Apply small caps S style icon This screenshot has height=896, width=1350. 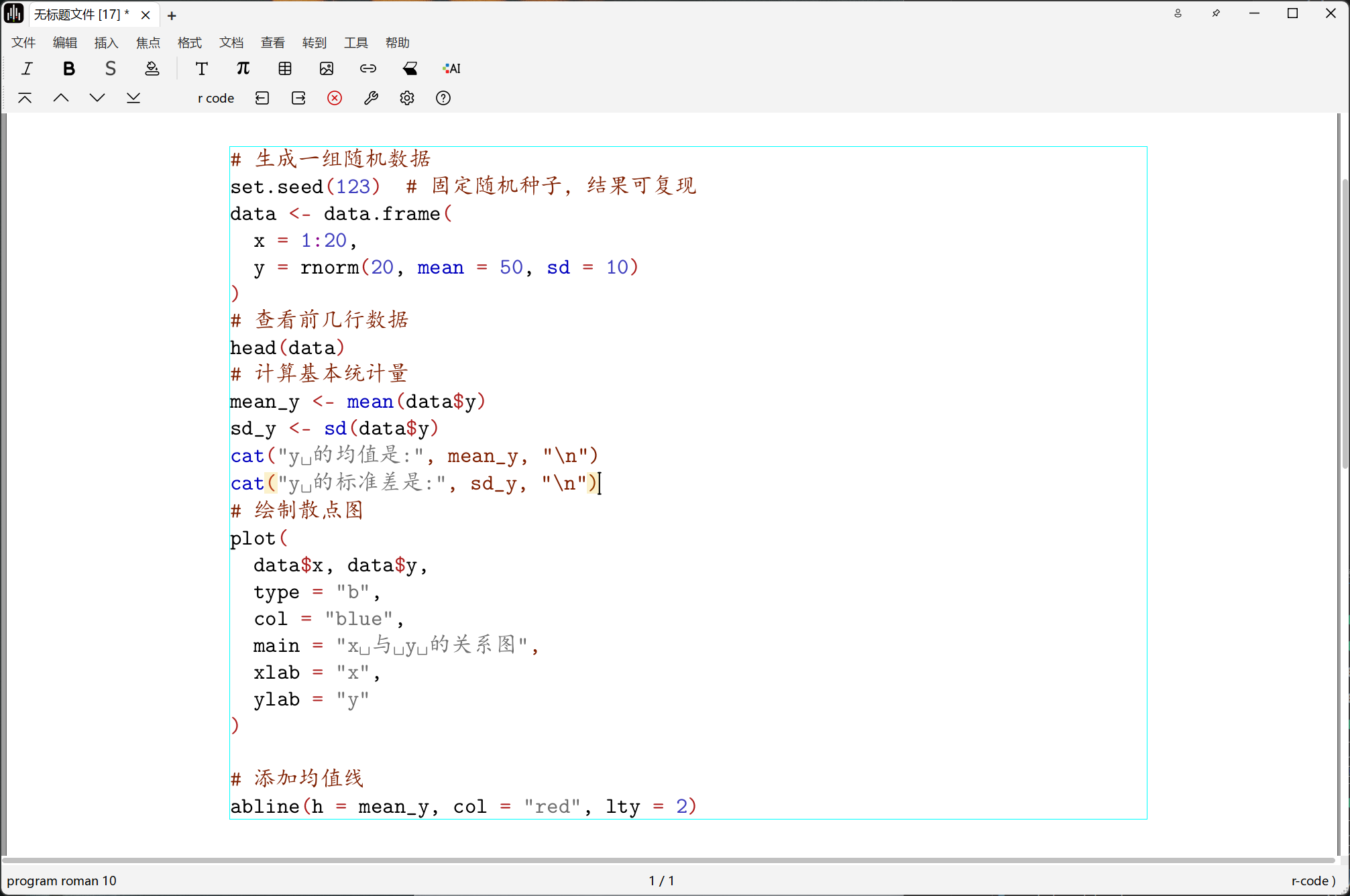pyautogui.click(x=110, y=68)
